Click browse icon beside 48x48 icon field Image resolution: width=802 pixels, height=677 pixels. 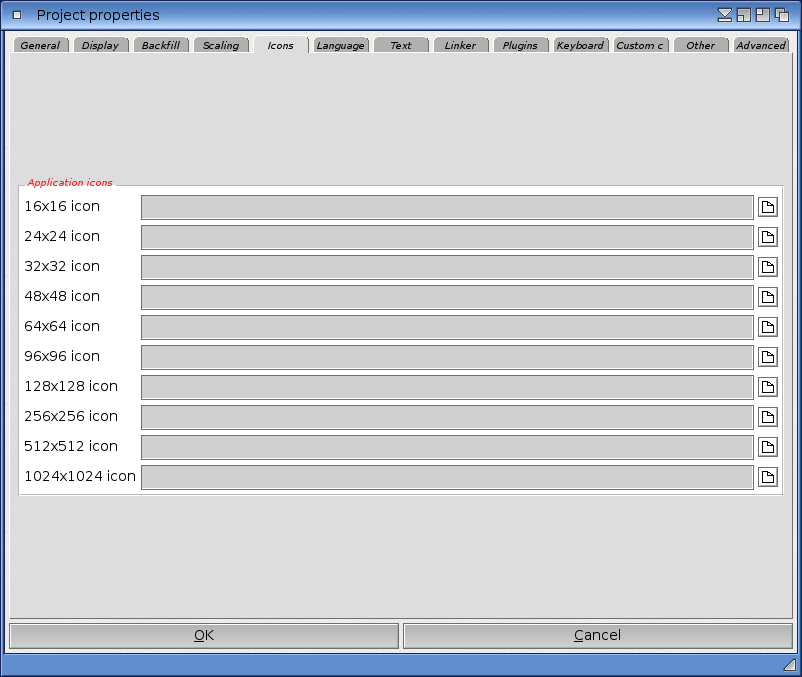[x=767, y=297]
